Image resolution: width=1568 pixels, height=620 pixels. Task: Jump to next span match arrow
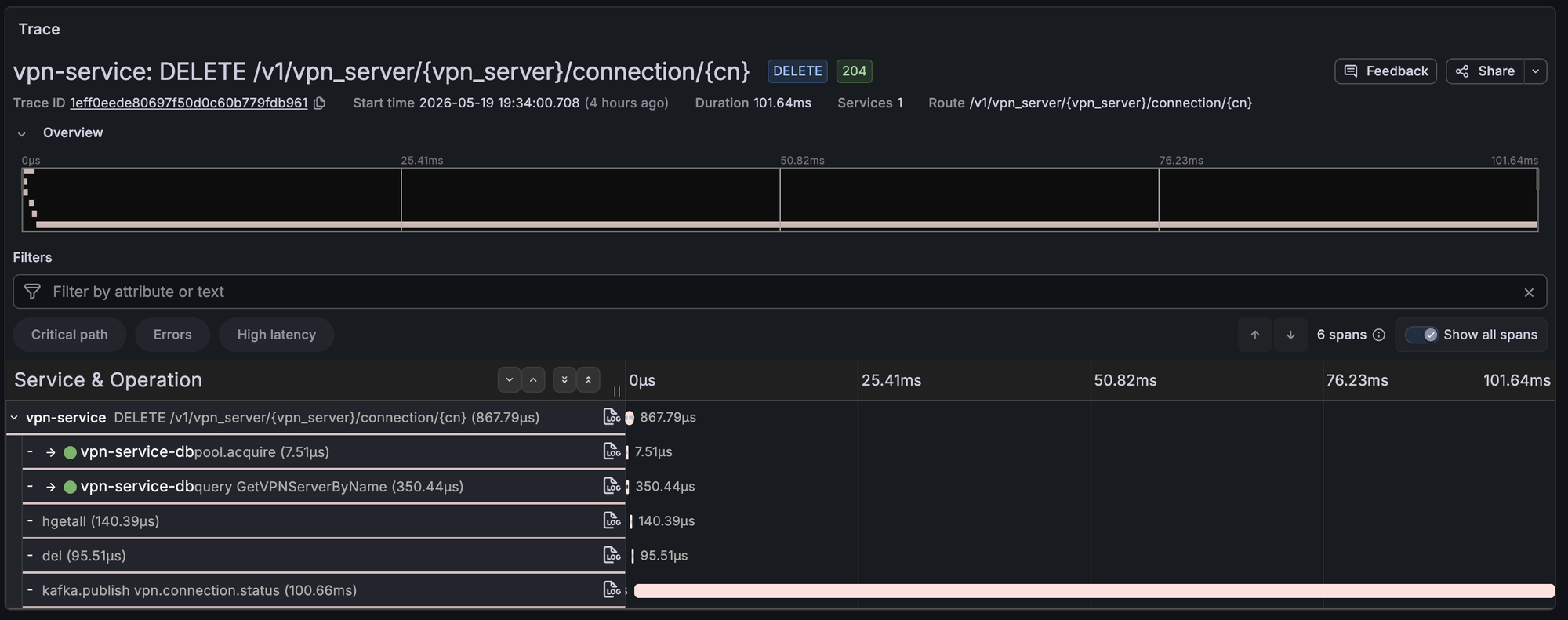1290,335
